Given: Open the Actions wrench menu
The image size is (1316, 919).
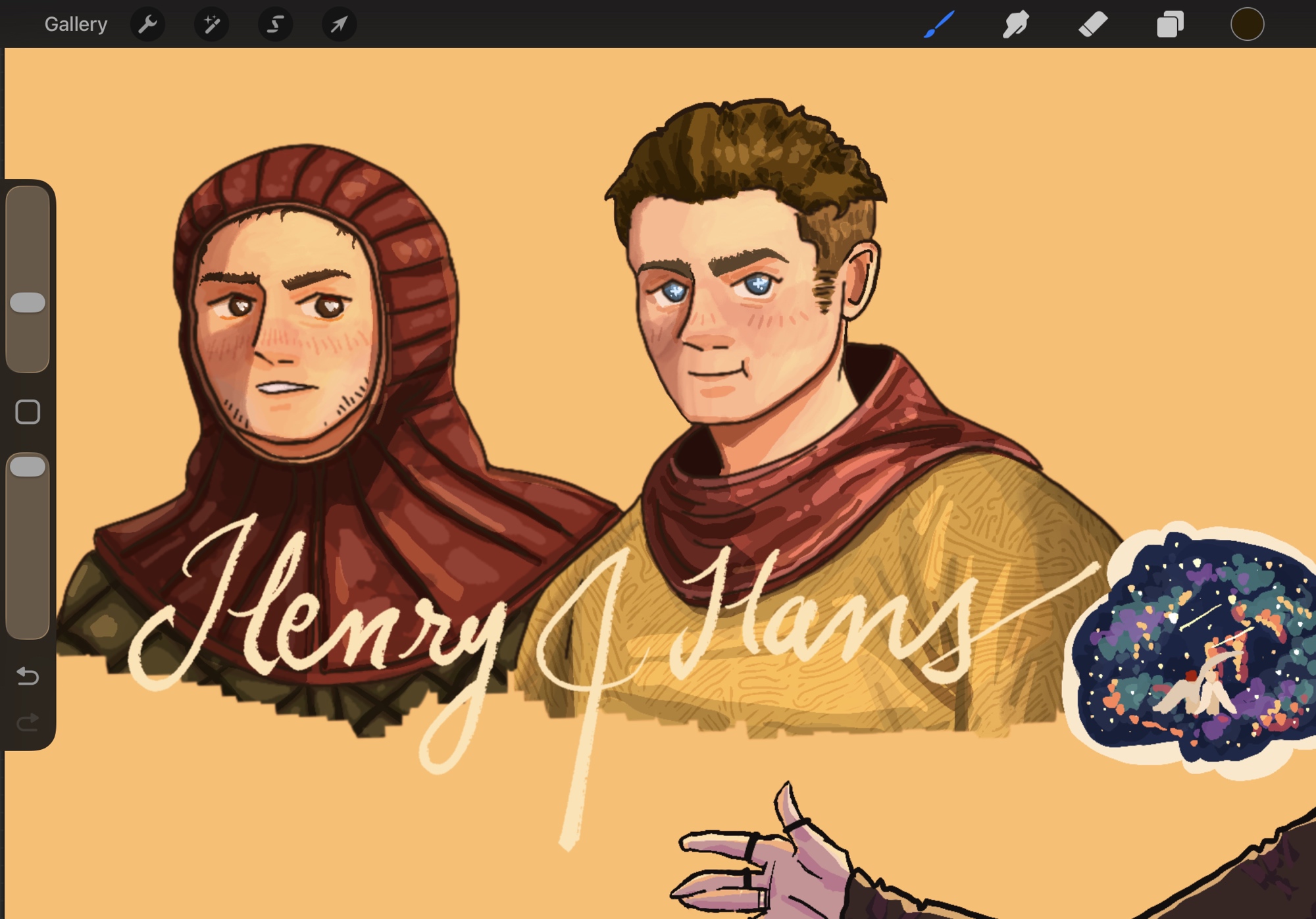Looking at the screenshot, I should click(x=147, y=24).
